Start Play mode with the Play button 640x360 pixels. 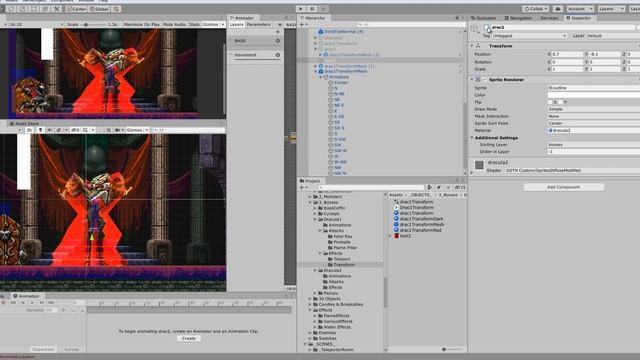click(x=301, y=9)
